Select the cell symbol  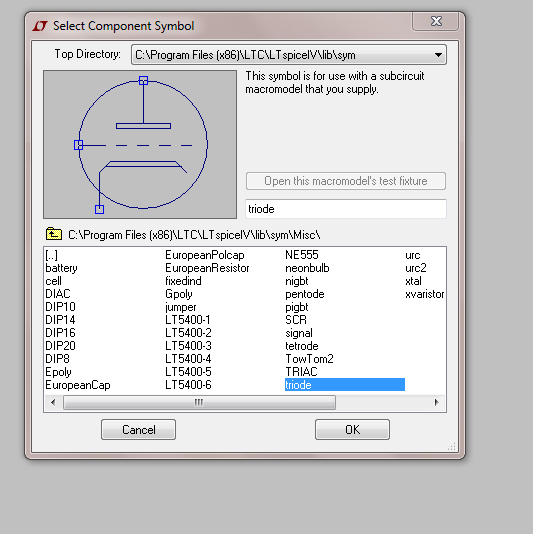click(x=53, y=281)
